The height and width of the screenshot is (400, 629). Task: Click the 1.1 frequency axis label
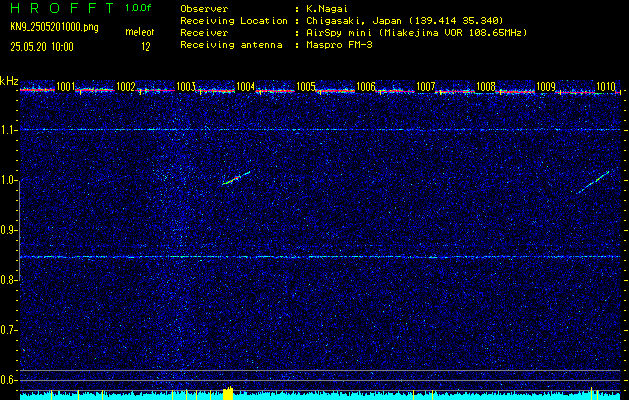pos(8,130)
